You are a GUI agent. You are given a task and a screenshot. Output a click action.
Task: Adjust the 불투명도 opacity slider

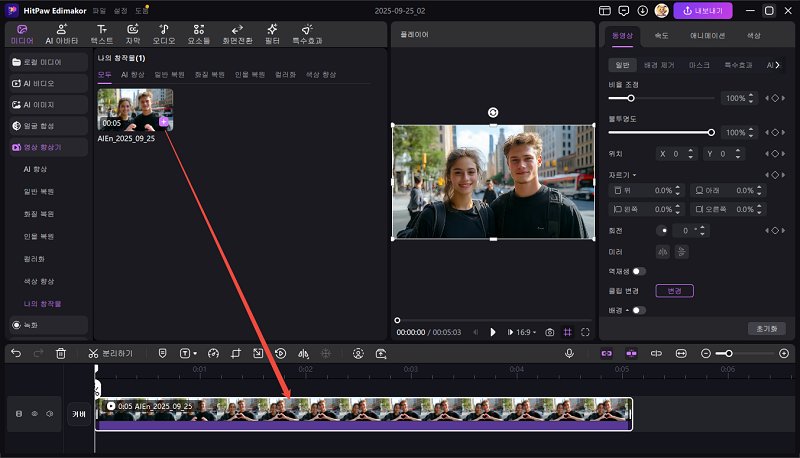(711, 132)
